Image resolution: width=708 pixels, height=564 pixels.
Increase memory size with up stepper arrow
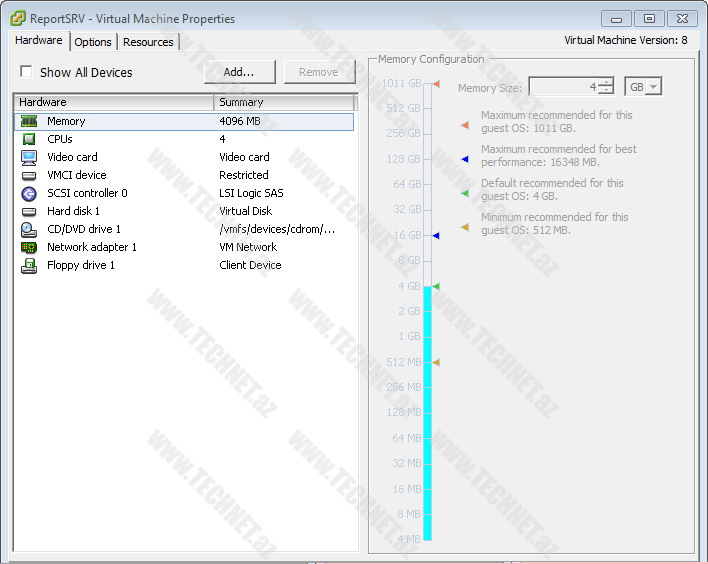[605, 82]
